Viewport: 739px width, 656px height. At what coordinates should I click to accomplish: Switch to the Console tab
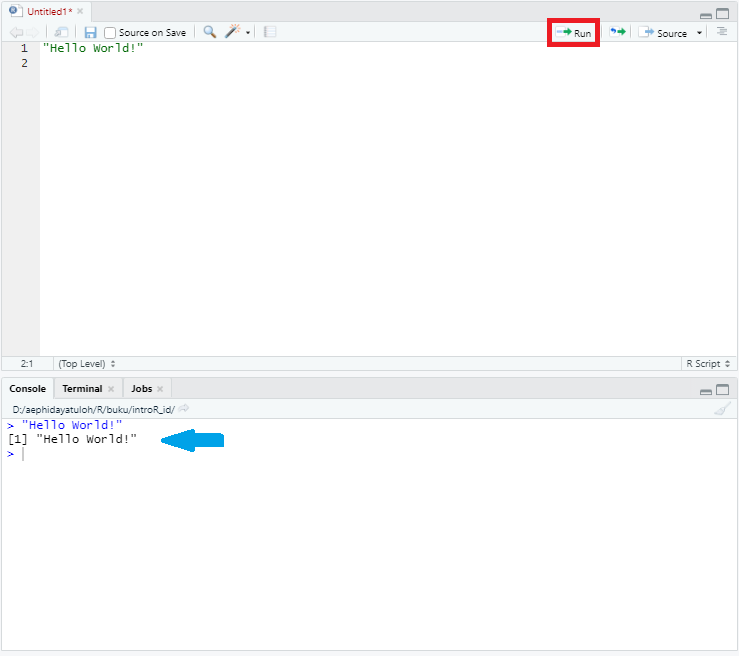28,389
